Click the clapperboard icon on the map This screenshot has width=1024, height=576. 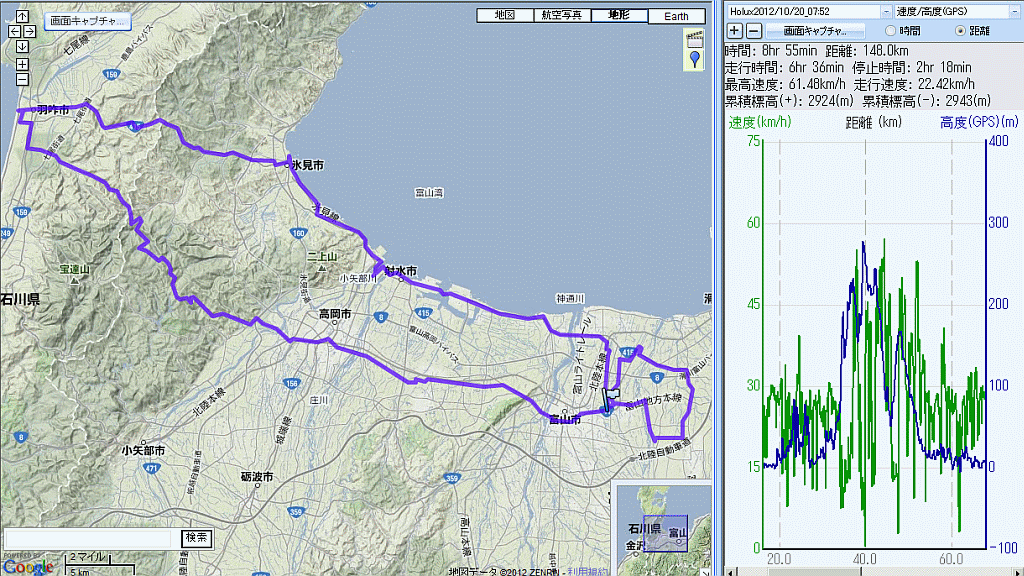694,39
